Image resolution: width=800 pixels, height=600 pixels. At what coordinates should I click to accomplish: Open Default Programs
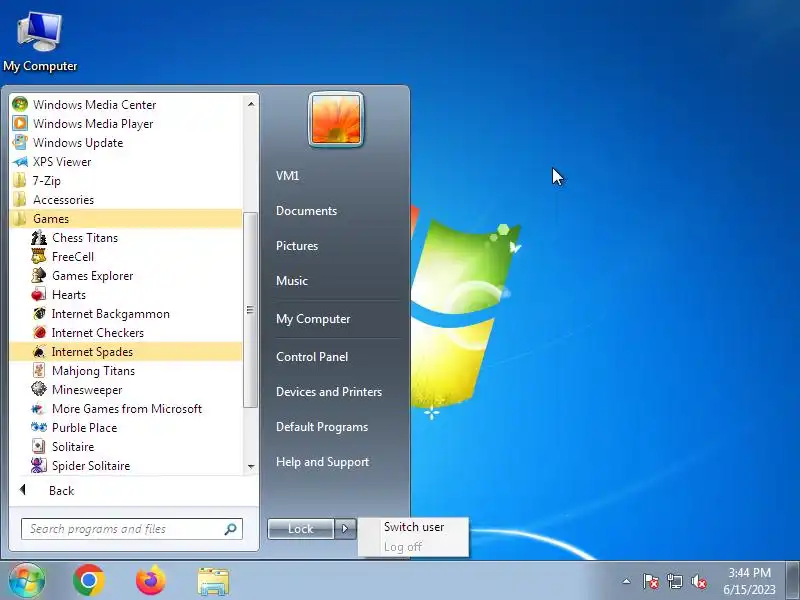[322, 427]
